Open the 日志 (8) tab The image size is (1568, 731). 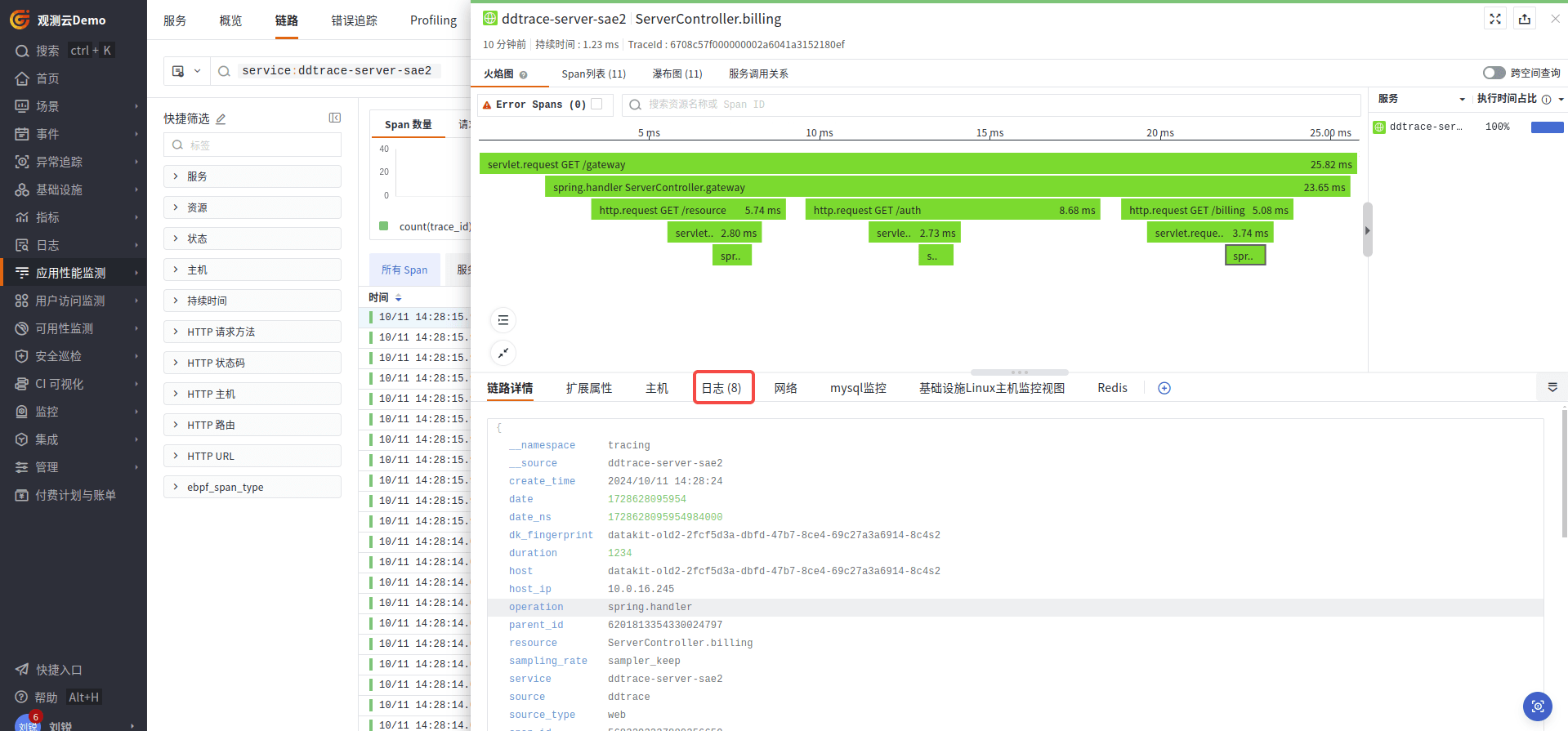coord(721,388)
